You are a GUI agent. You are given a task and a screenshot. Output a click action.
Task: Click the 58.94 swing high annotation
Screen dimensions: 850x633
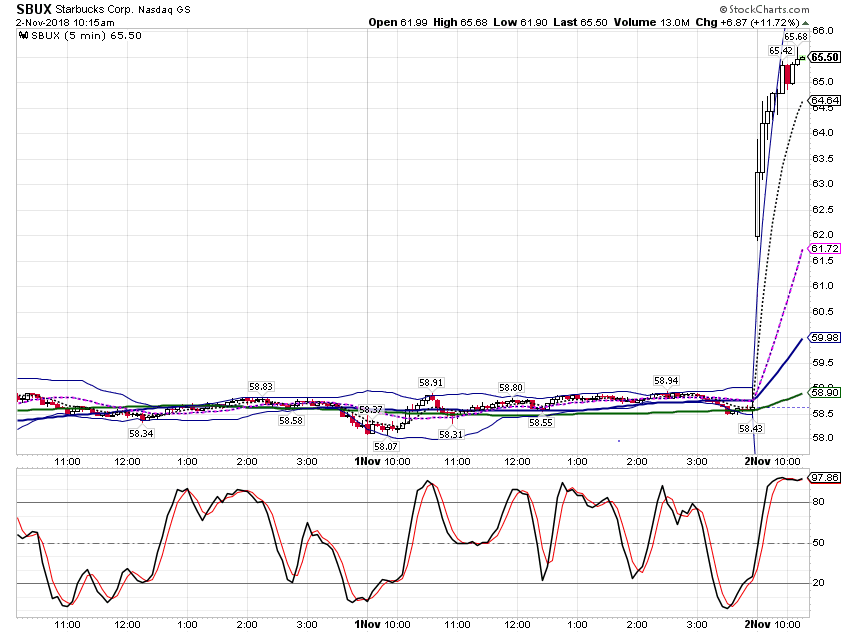pos(666,381)
